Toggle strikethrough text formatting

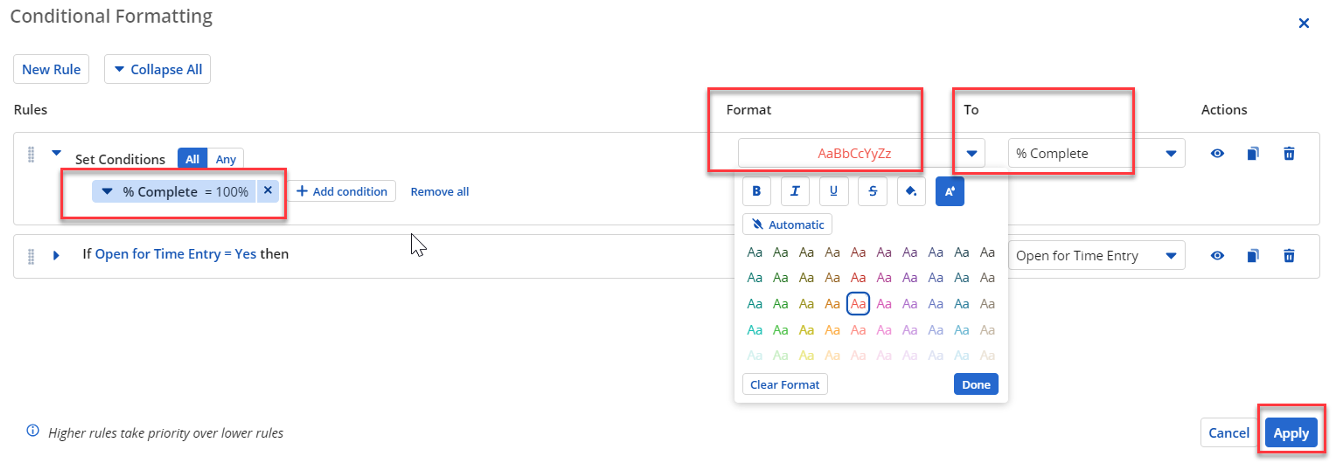(x=872, y=191)
